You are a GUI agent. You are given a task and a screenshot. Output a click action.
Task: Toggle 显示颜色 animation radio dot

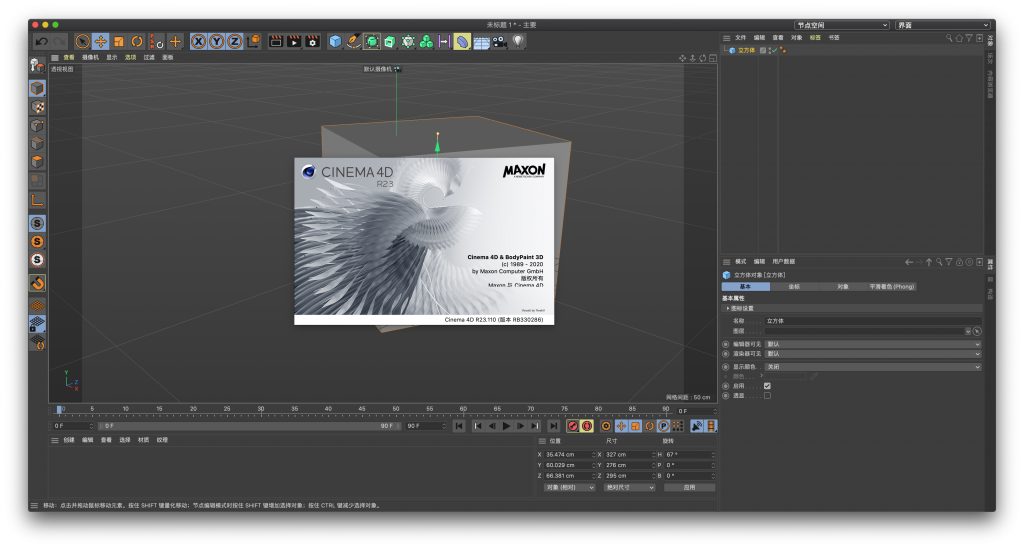point(726,367)
